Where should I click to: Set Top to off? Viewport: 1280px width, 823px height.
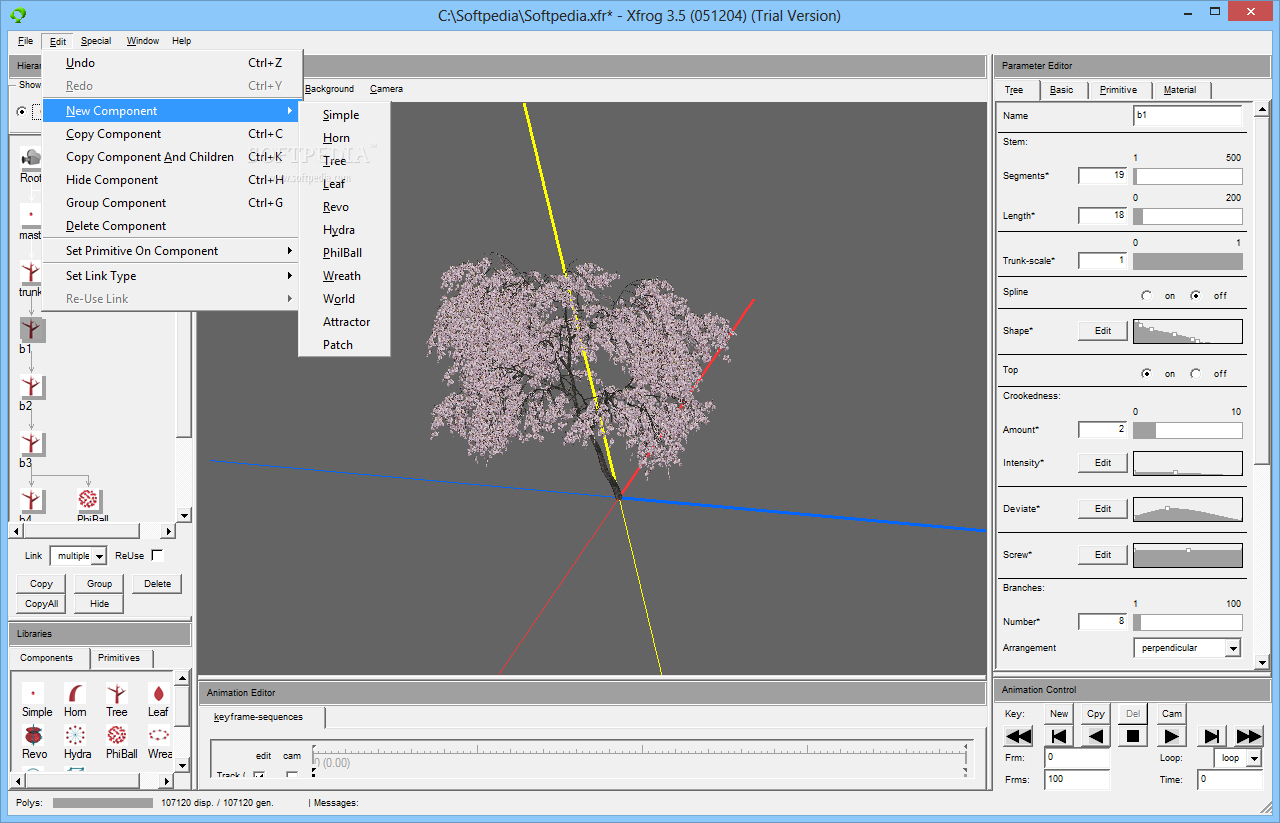[1196, 374]
